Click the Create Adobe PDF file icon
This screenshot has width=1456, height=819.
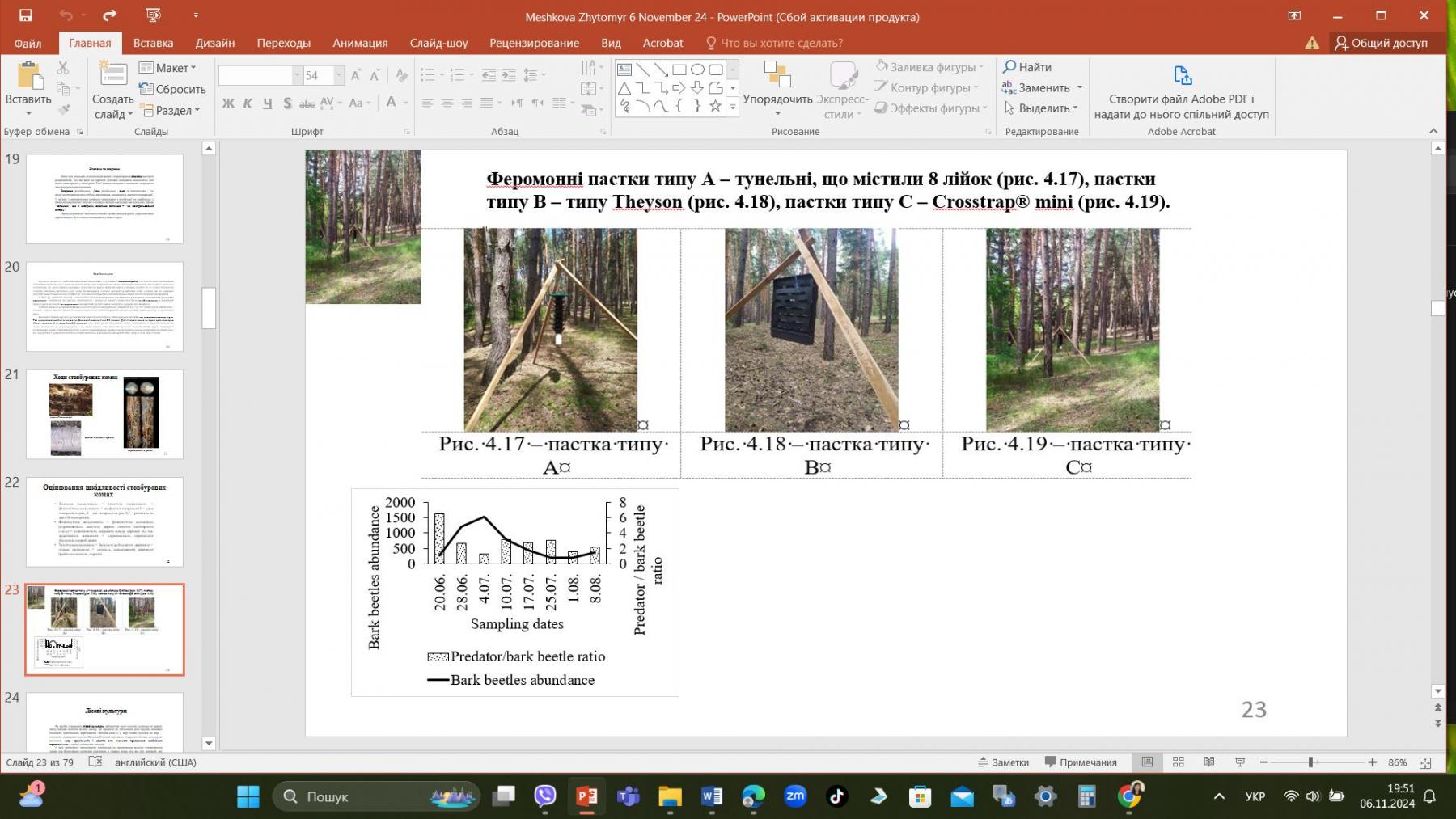pos(1182,76)
